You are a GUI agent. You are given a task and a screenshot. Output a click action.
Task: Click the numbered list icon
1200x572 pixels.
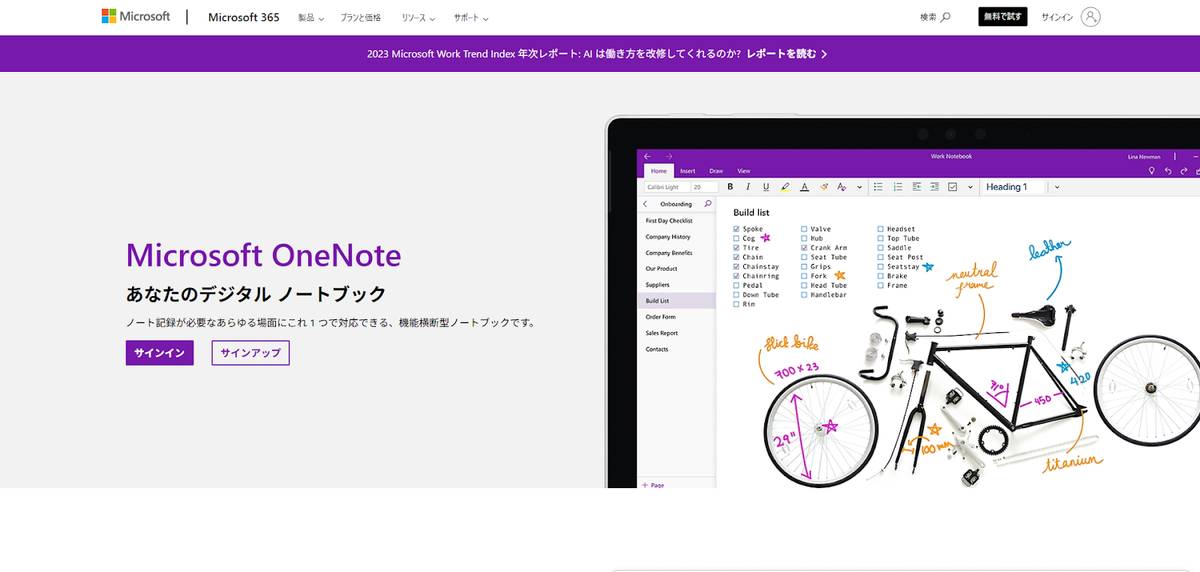(897, 187)
